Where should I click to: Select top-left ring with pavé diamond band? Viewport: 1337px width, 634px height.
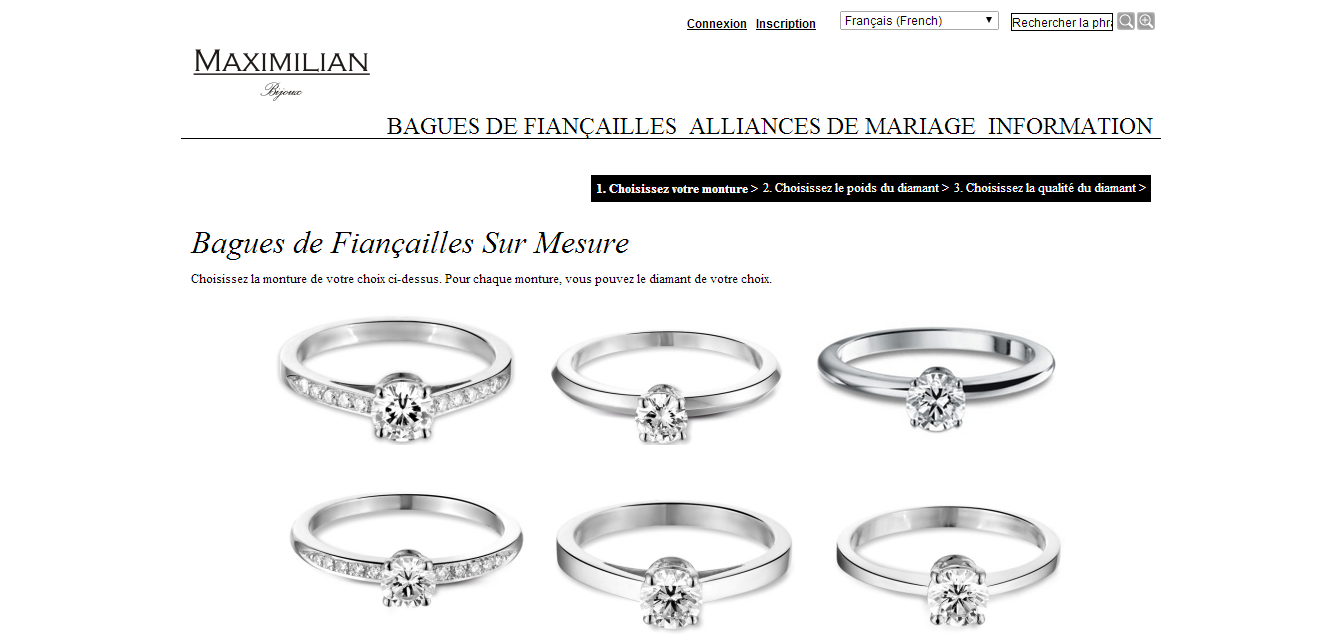pyautogui.click(x=396, y=380)
